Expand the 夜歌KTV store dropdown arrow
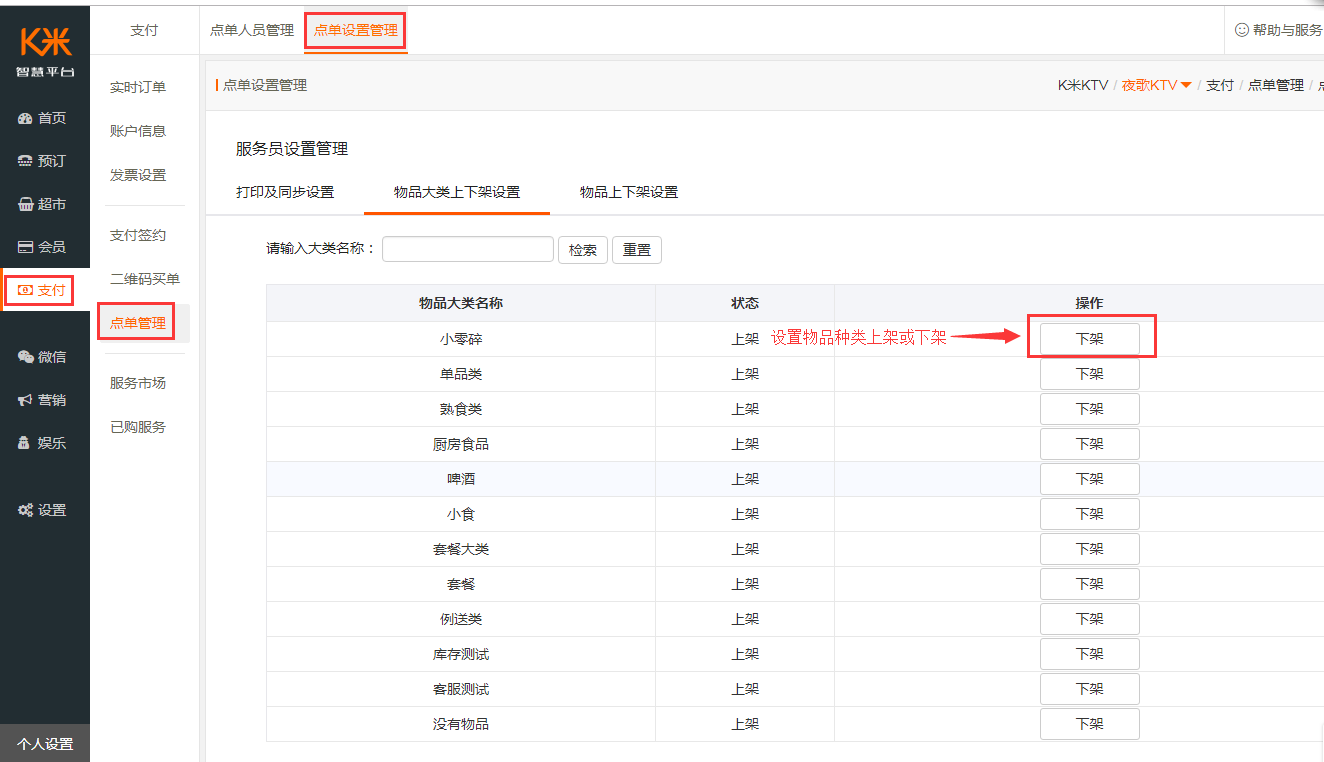This screenshot has height=762, width=1324. coord(1186,85)
